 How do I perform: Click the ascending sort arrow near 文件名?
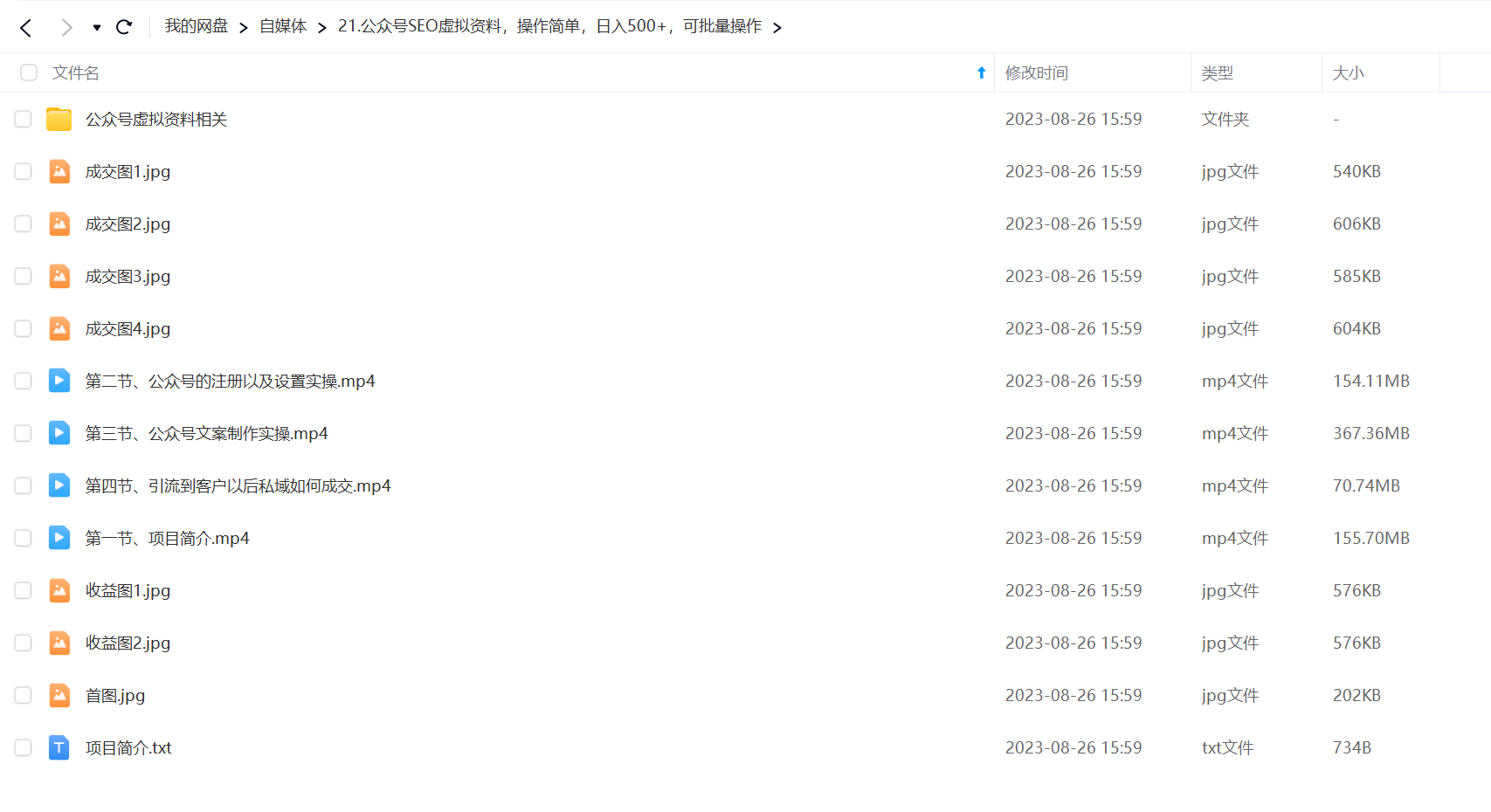[x=981, y=72]
